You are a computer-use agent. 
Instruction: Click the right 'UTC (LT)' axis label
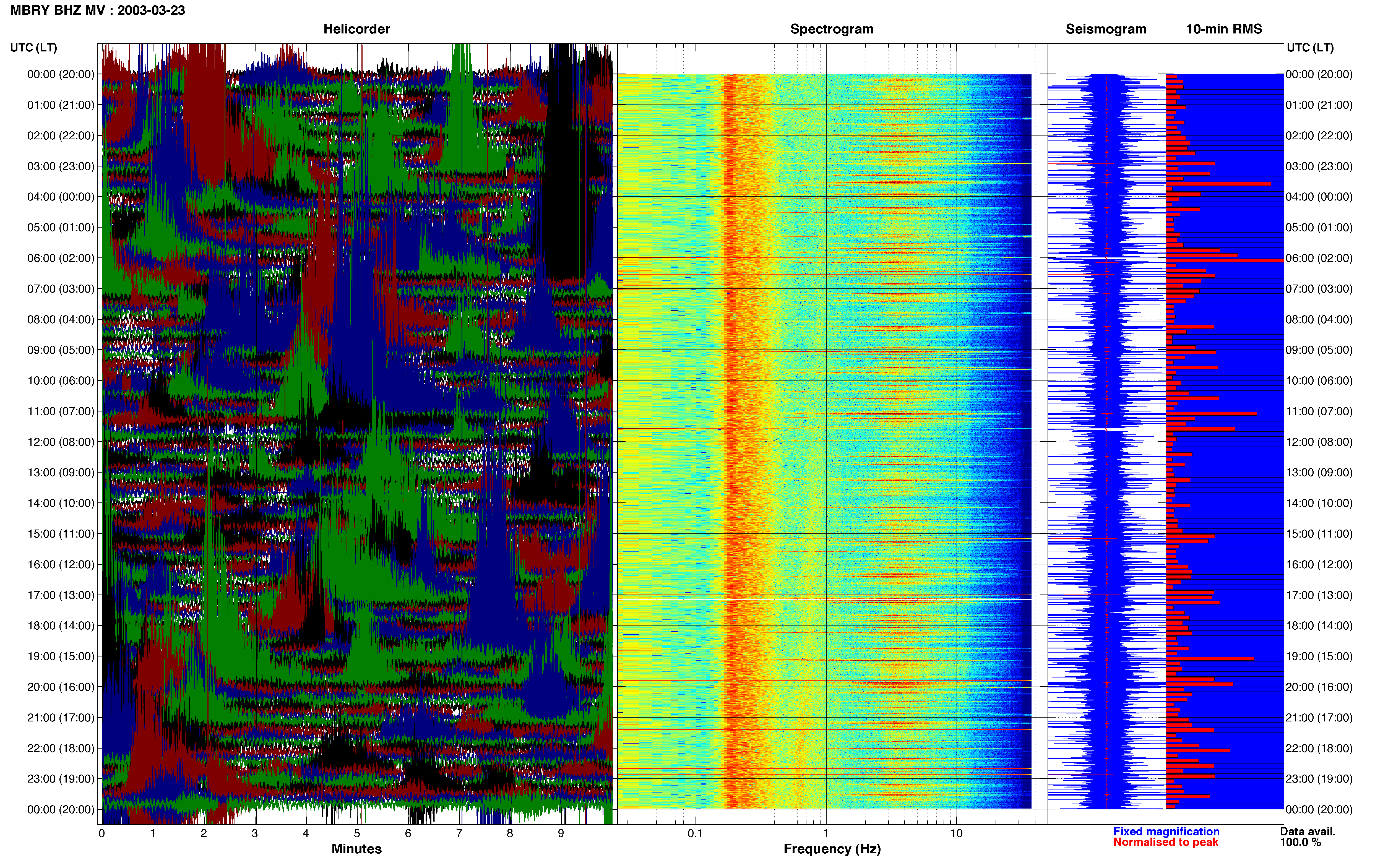pyautogui.click(x=1310, y=48)
